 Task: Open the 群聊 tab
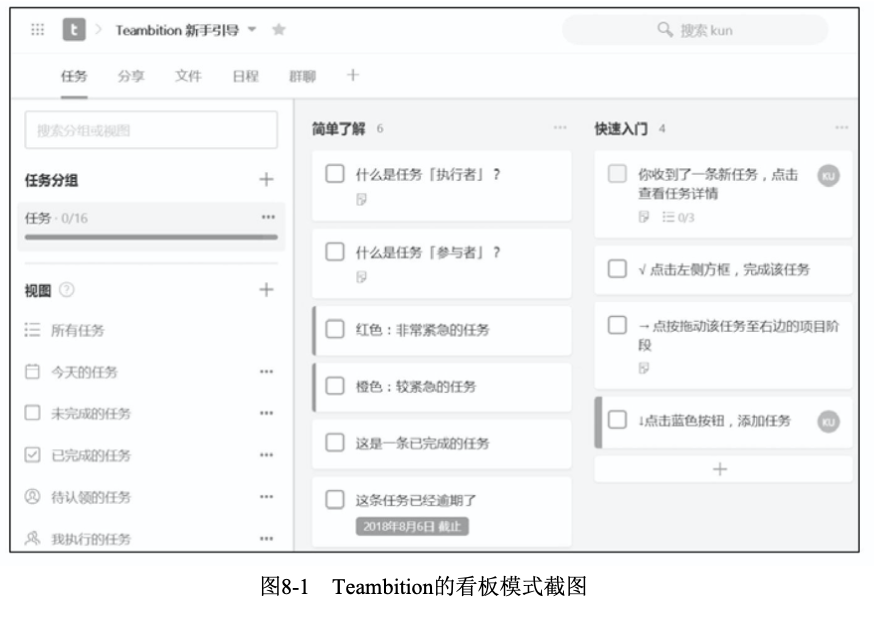pos(303,76)
